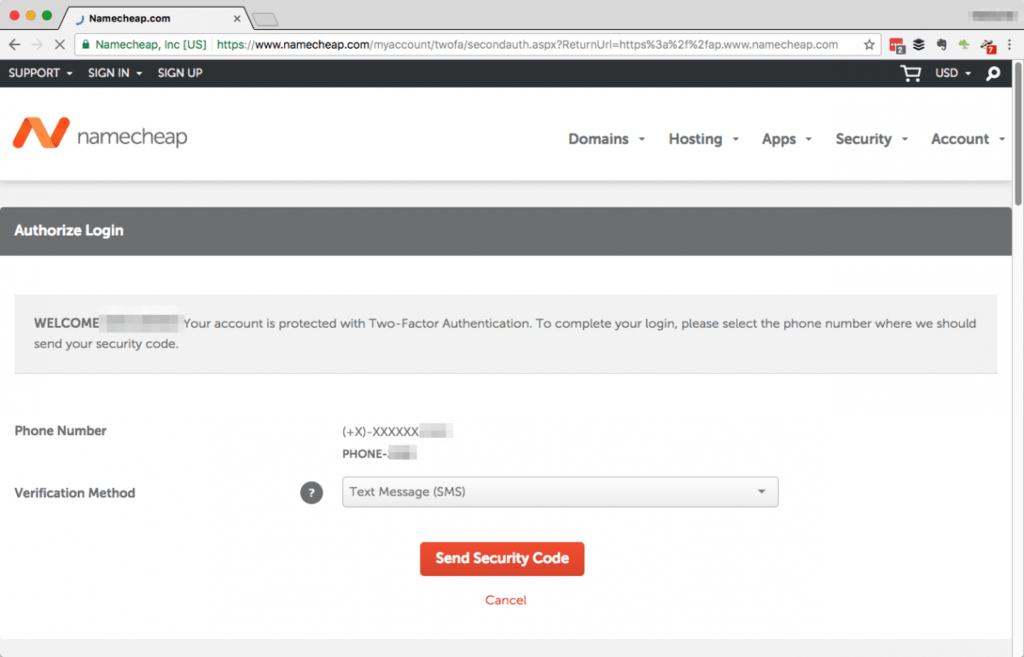Click the browser forward arrow
Viewport: 1024px width, 657px height.
(x=37, y=44)
